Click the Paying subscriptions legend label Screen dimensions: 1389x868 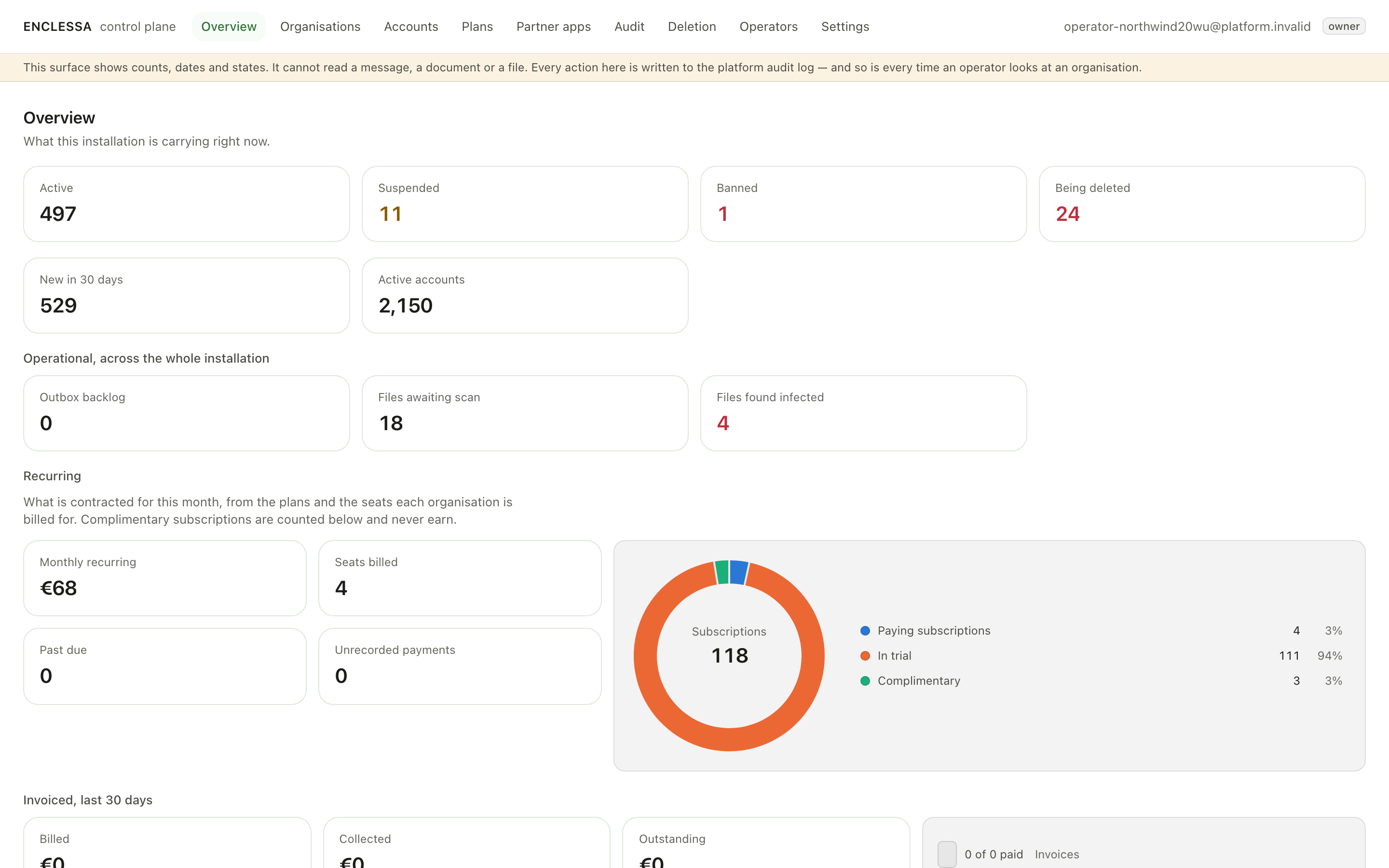tap(934, 630)
